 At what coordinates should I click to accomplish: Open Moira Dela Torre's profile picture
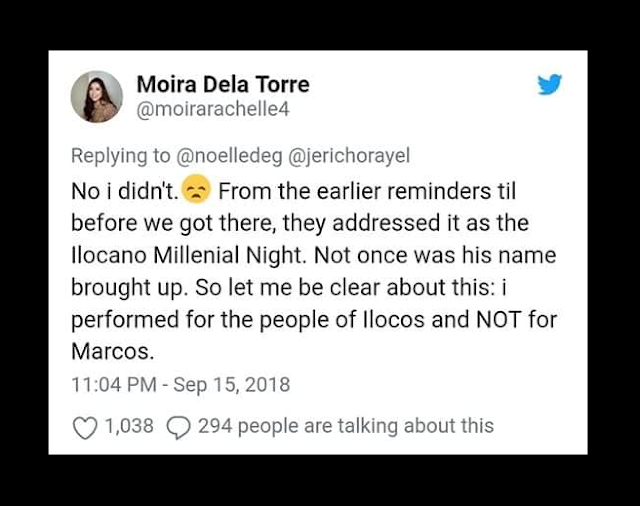(96, 97)
